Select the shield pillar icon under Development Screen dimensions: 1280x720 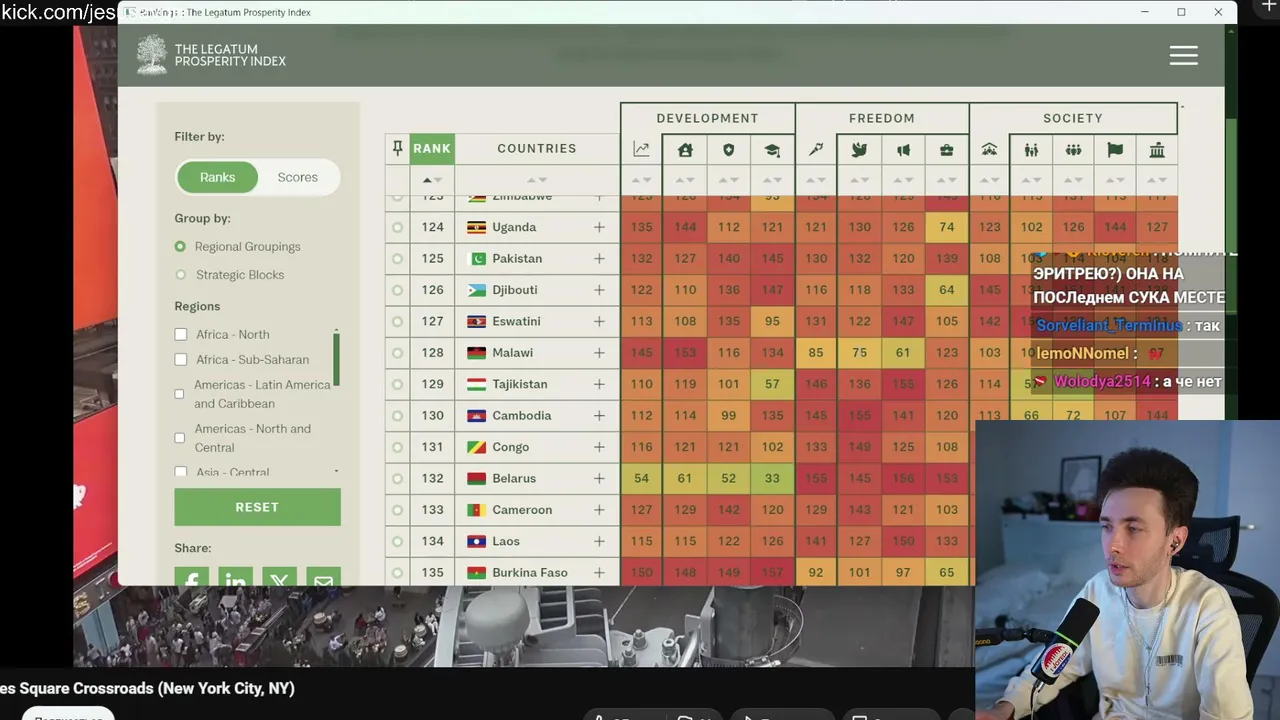[x=728, y=150]
